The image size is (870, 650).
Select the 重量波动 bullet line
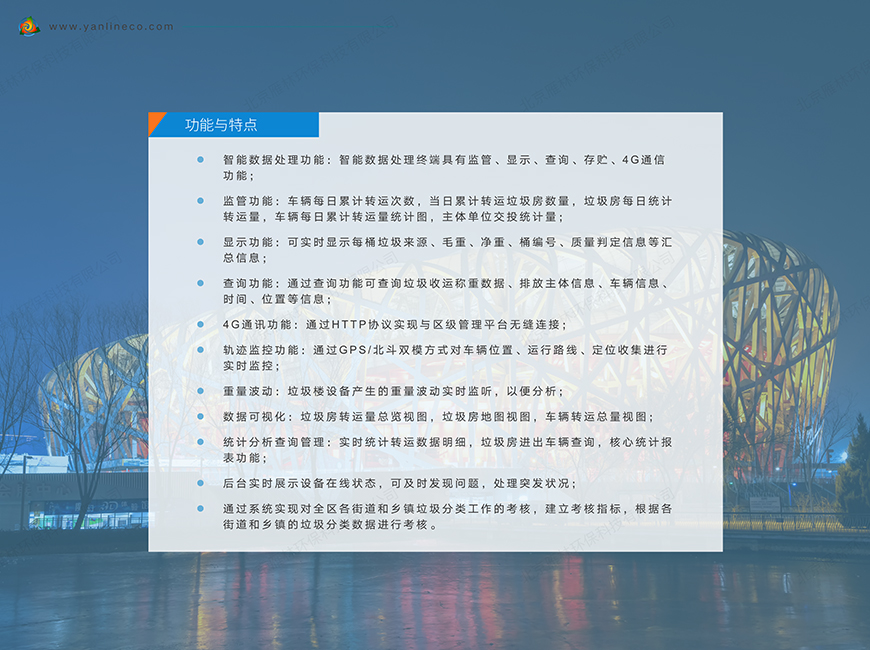(x=393, y=391)
